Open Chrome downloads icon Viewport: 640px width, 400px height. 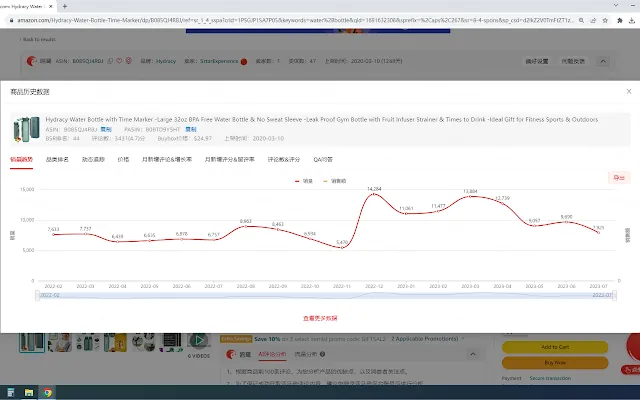[x=631, y=20]
